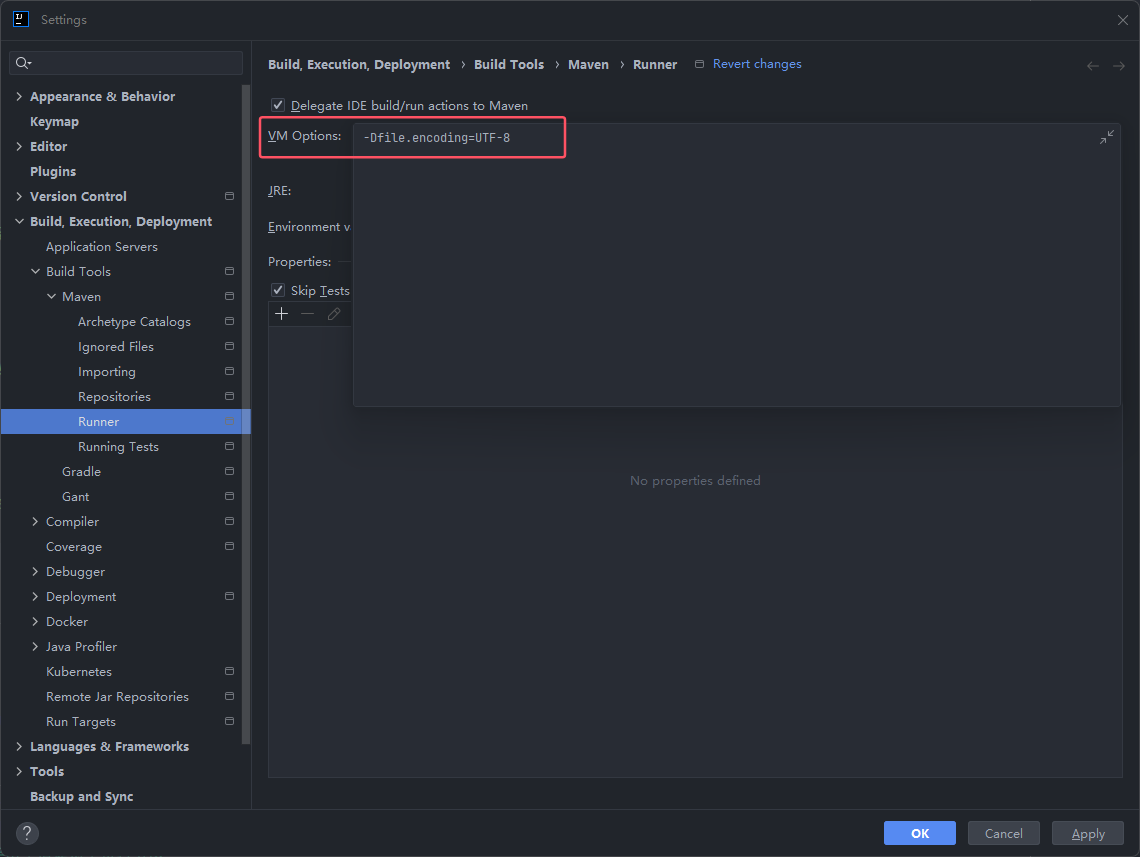Click the Apply button

click(x=1088, y=833)
